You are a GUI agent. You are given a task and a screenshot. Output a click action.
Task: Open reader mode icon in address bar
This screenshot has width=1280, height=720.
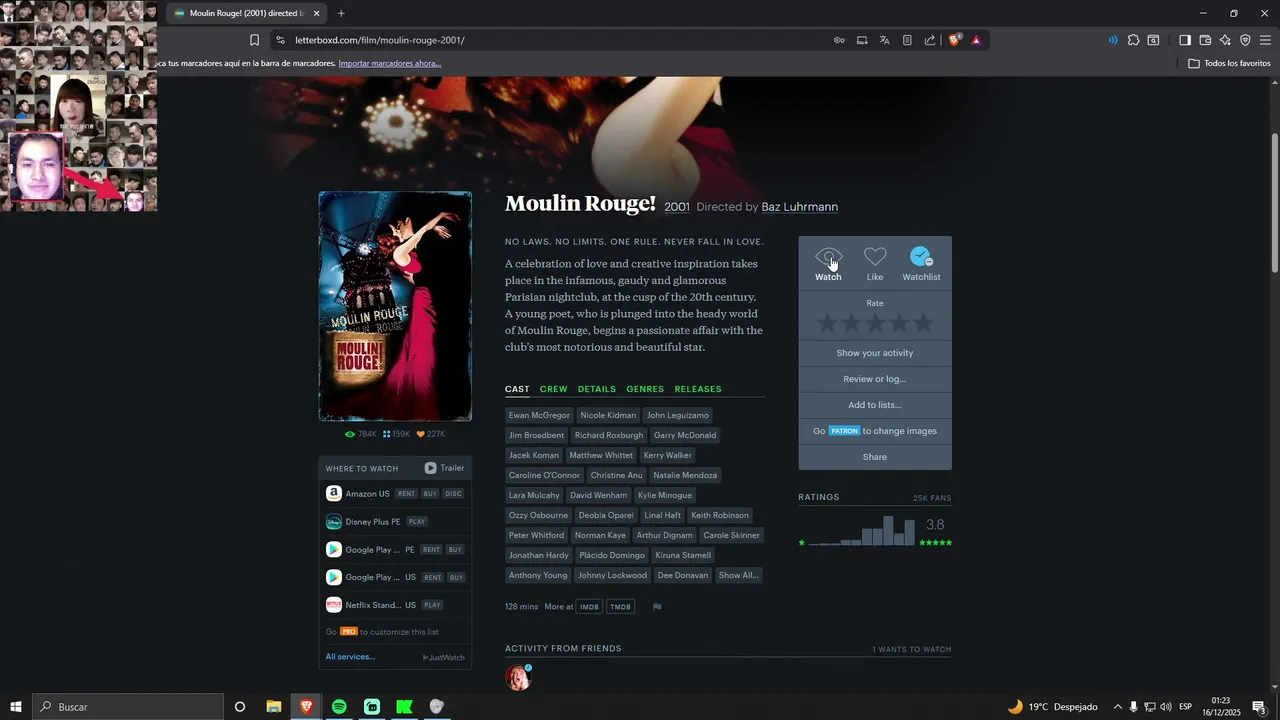[x=907, y=40]
